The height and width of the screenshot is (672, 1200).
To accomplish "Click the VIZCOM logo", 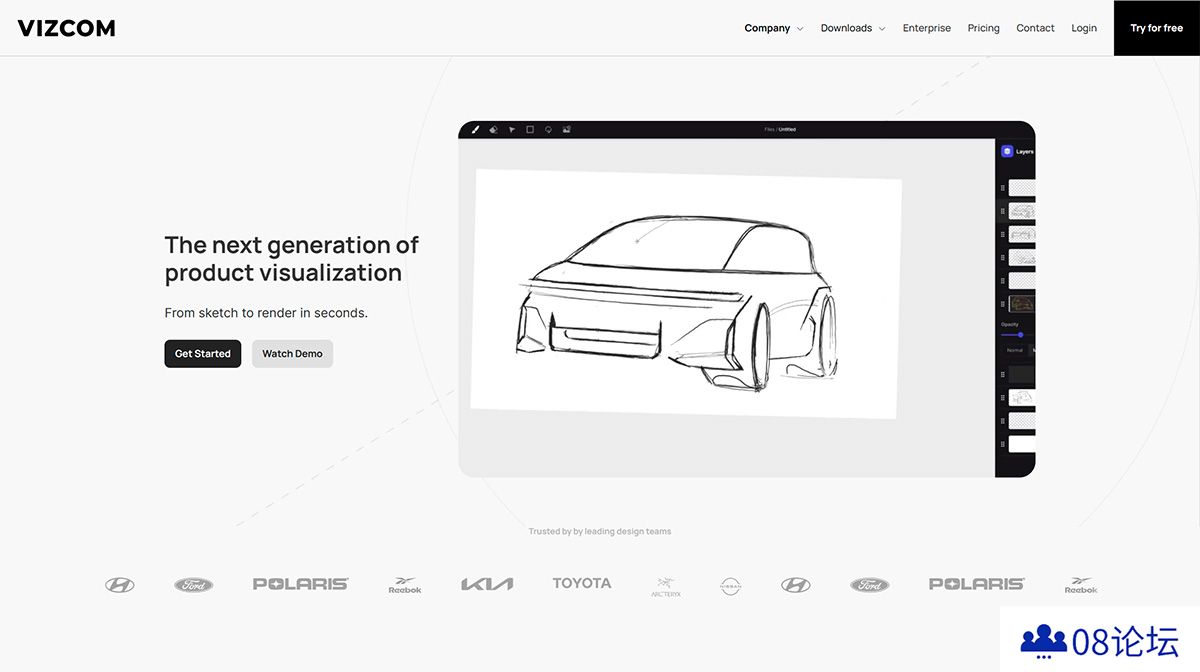I will tap(66, 28).
